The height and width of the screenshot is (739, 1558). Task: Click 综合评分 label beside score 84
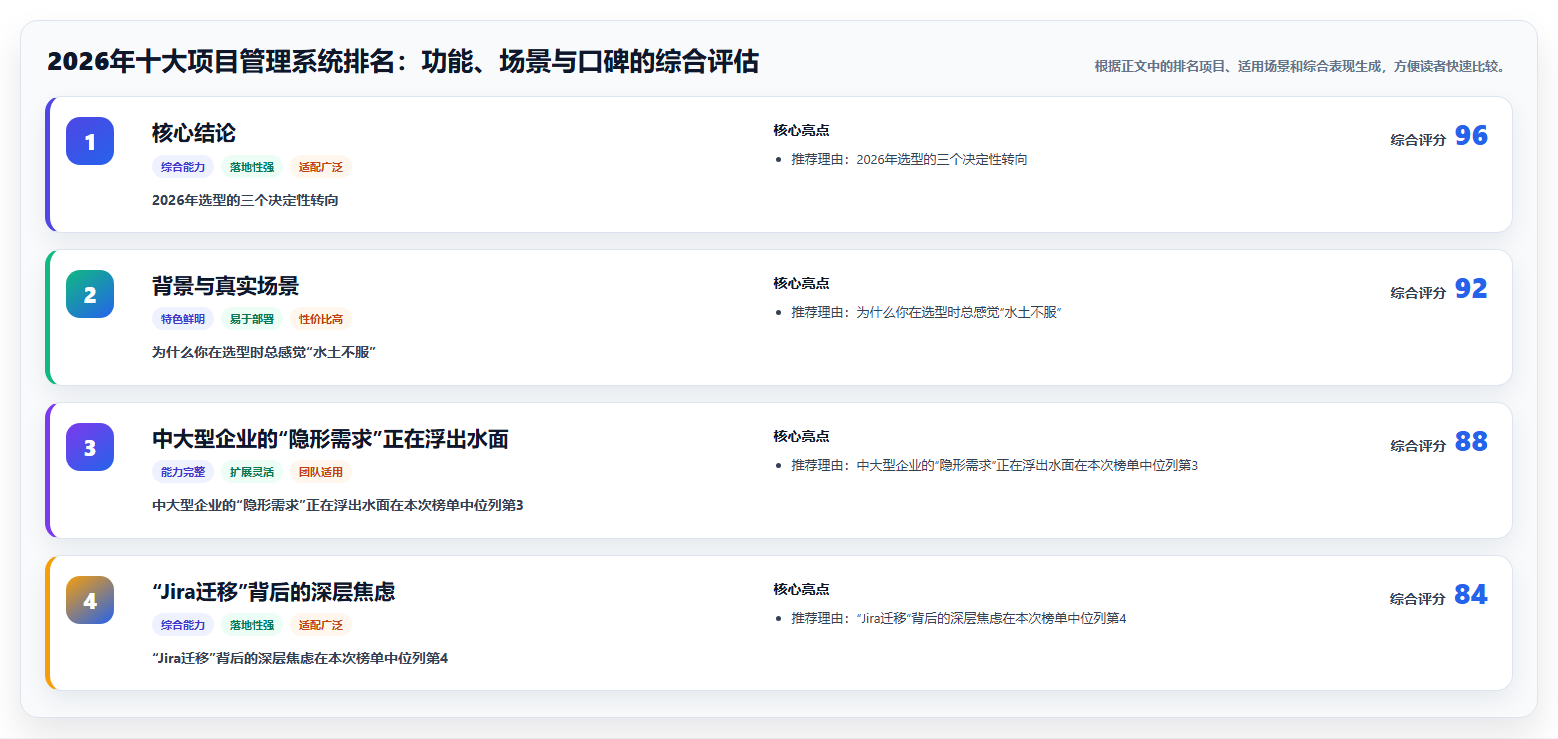[1418, 599]
